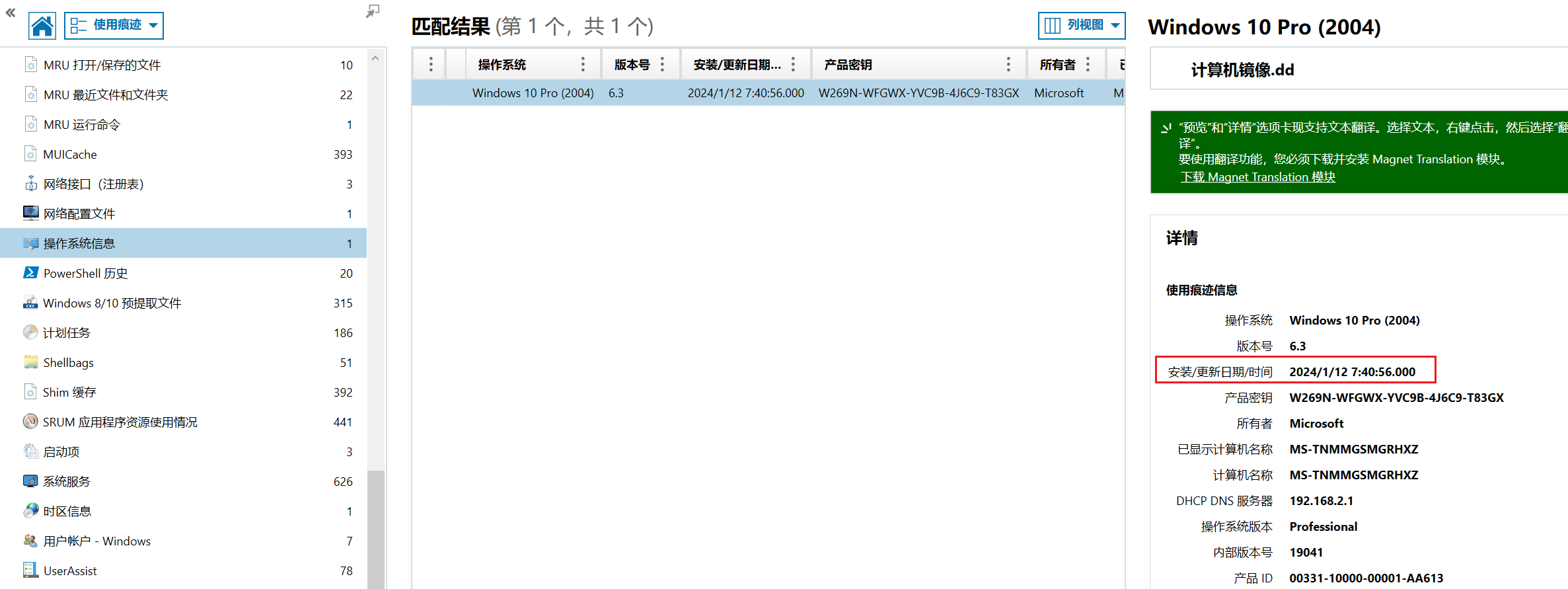Screen dimensions: 1568x589
Task: Click 计算机镜像.dd evidence source title
Action: tap(1242, 70)
